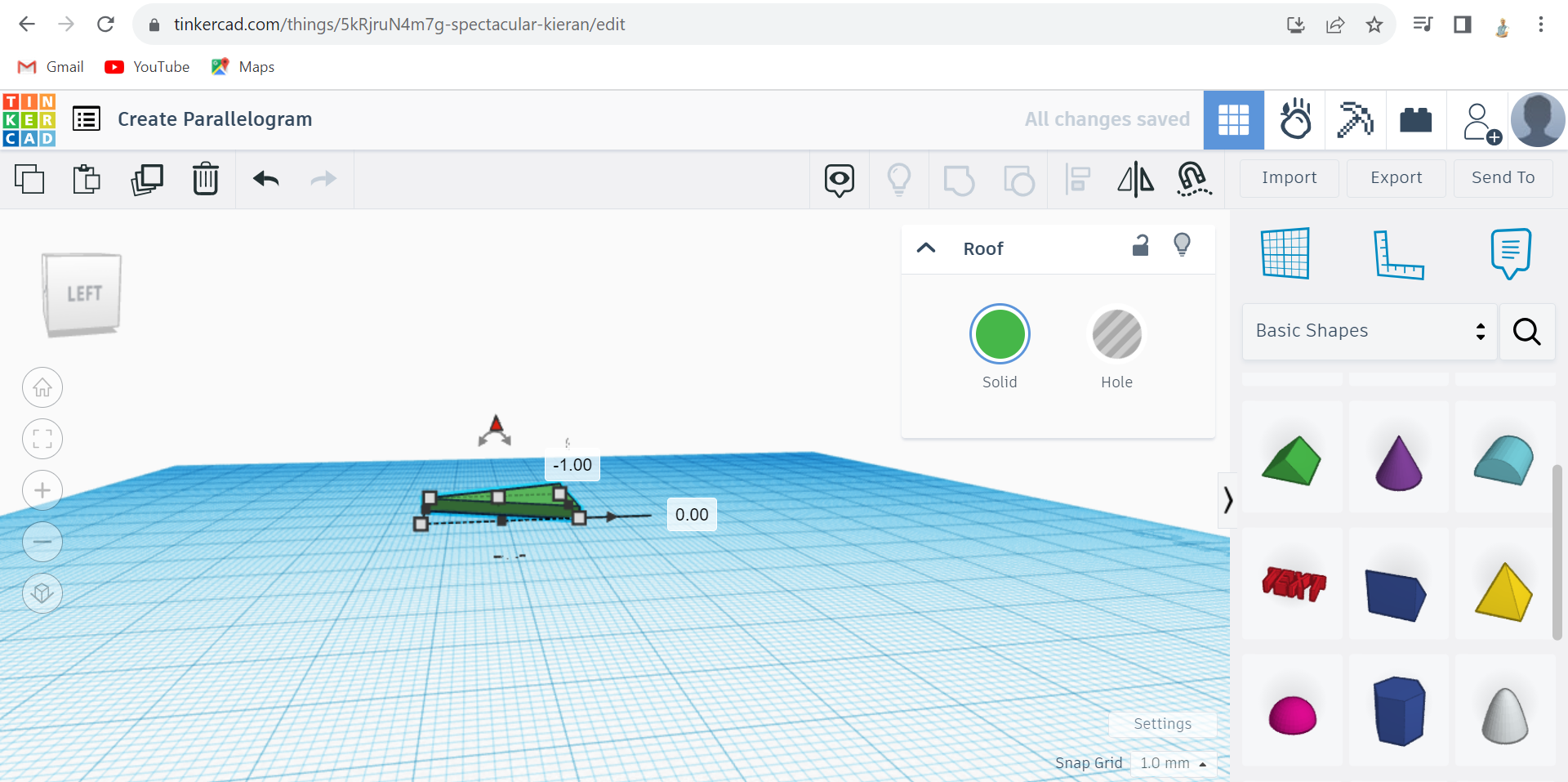Screen dimensions: 1568x782
Task: Pick the red Text shape thumbnail
Action: 1292,583
